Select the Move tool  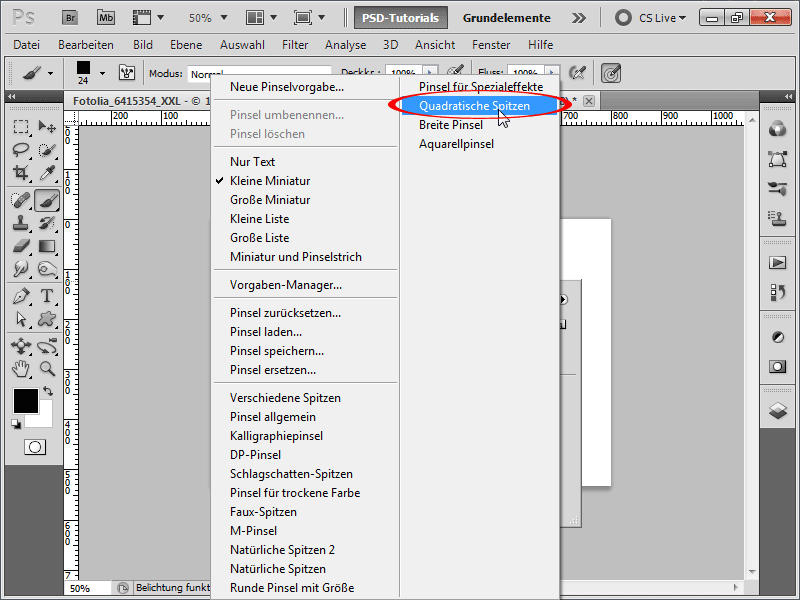point(47,127)
